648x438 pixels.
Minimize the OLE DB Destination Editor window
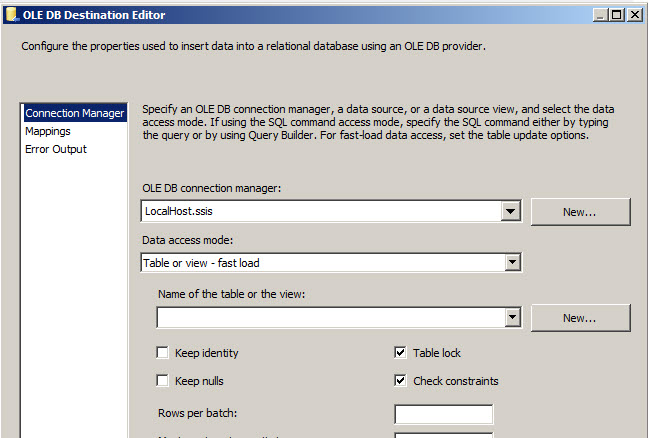(x=597, y=15)
